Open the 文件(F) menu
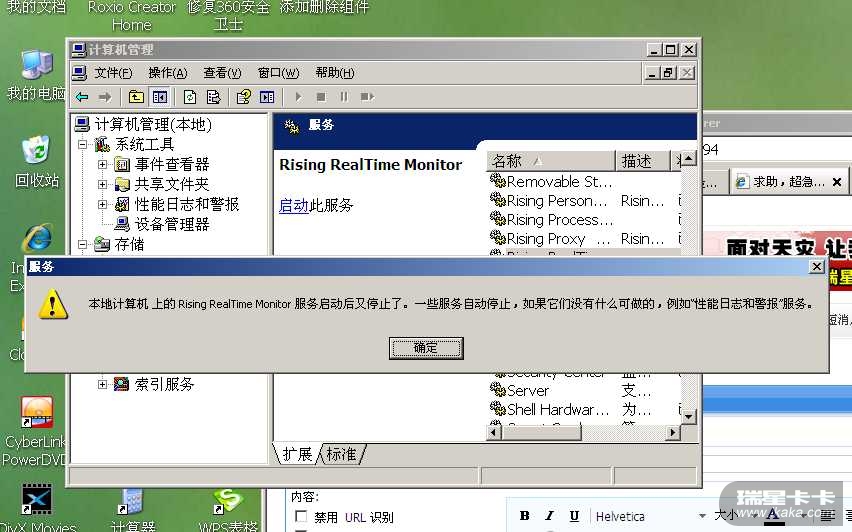852x532 pixels. pos(112,73)
